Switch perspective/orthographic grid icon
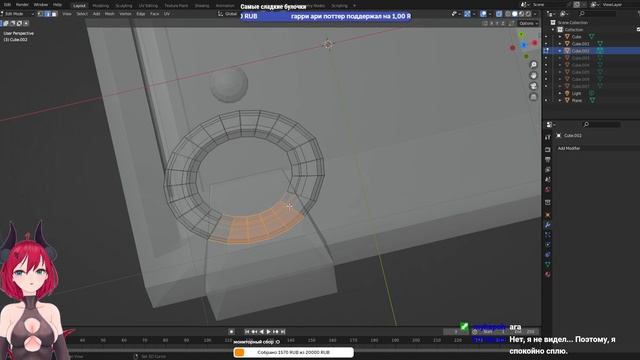 tap(533, 97)
